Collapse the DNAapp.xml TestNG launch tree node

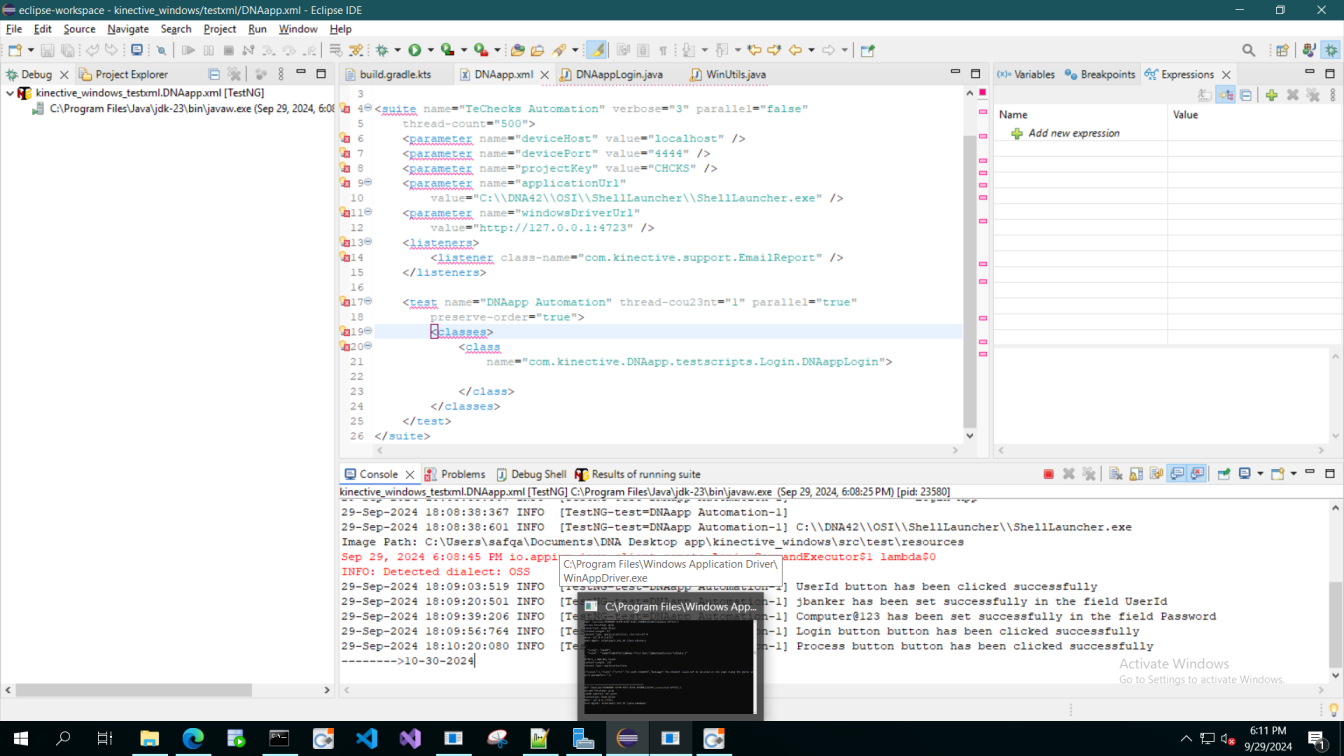tap(10, 93)
